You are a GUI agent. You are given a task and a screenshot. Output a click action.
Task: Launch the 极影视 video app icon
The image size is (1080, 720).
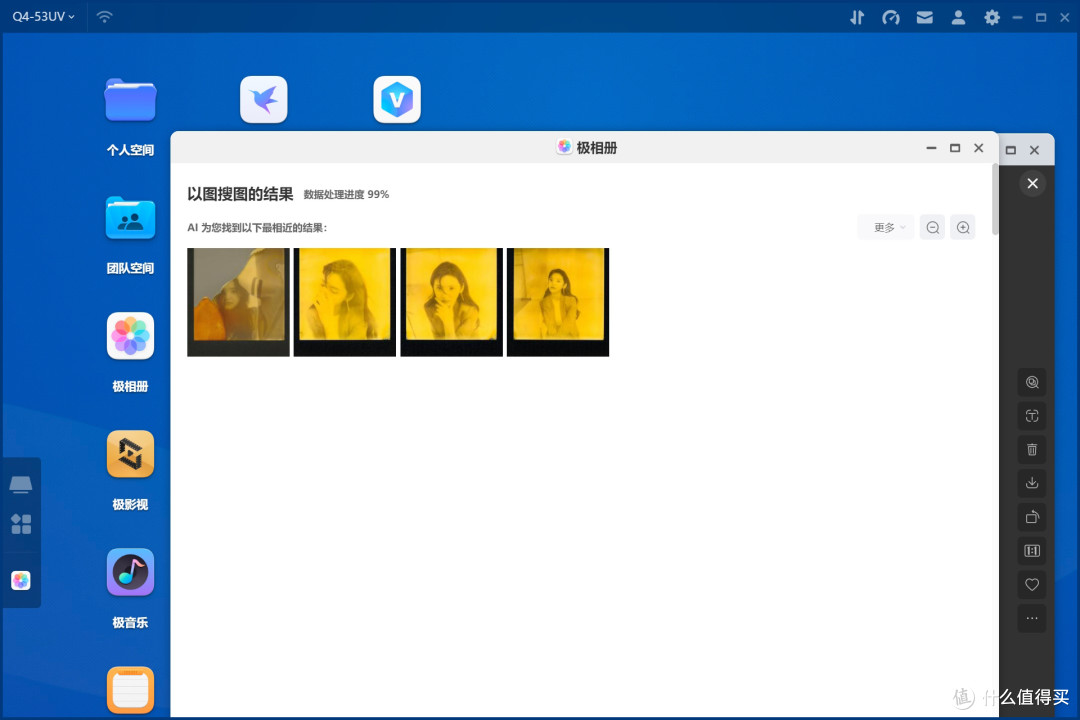(130, 454)
